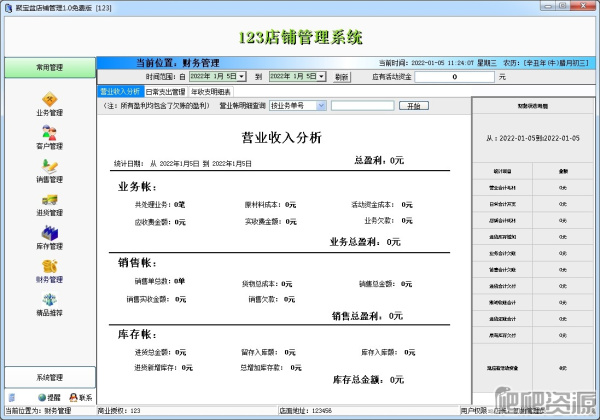
Task: Open the end date dropdown after 到
Action: pos(321,77)
